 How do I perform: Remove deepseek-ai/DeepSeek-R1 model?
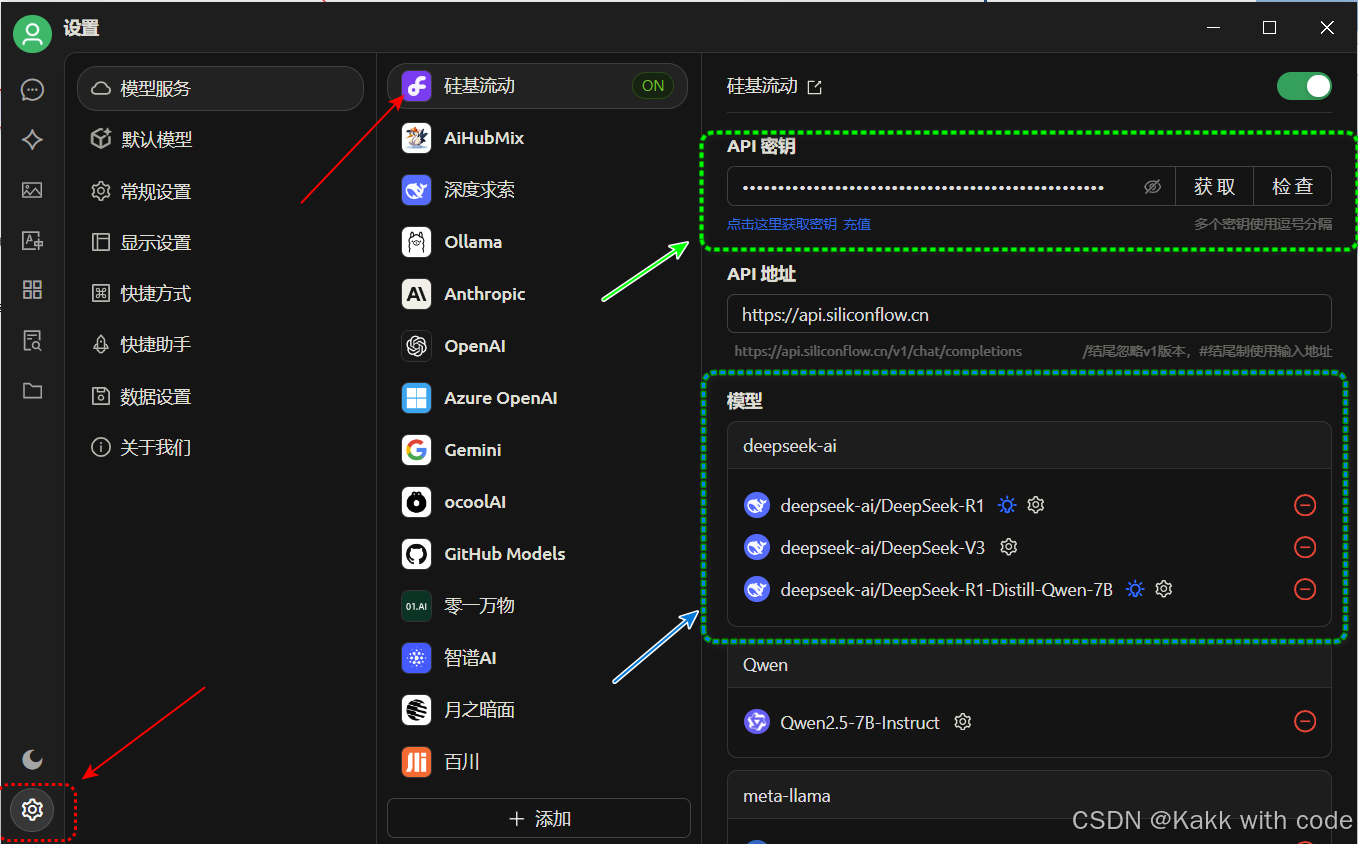pos(1304,505)
